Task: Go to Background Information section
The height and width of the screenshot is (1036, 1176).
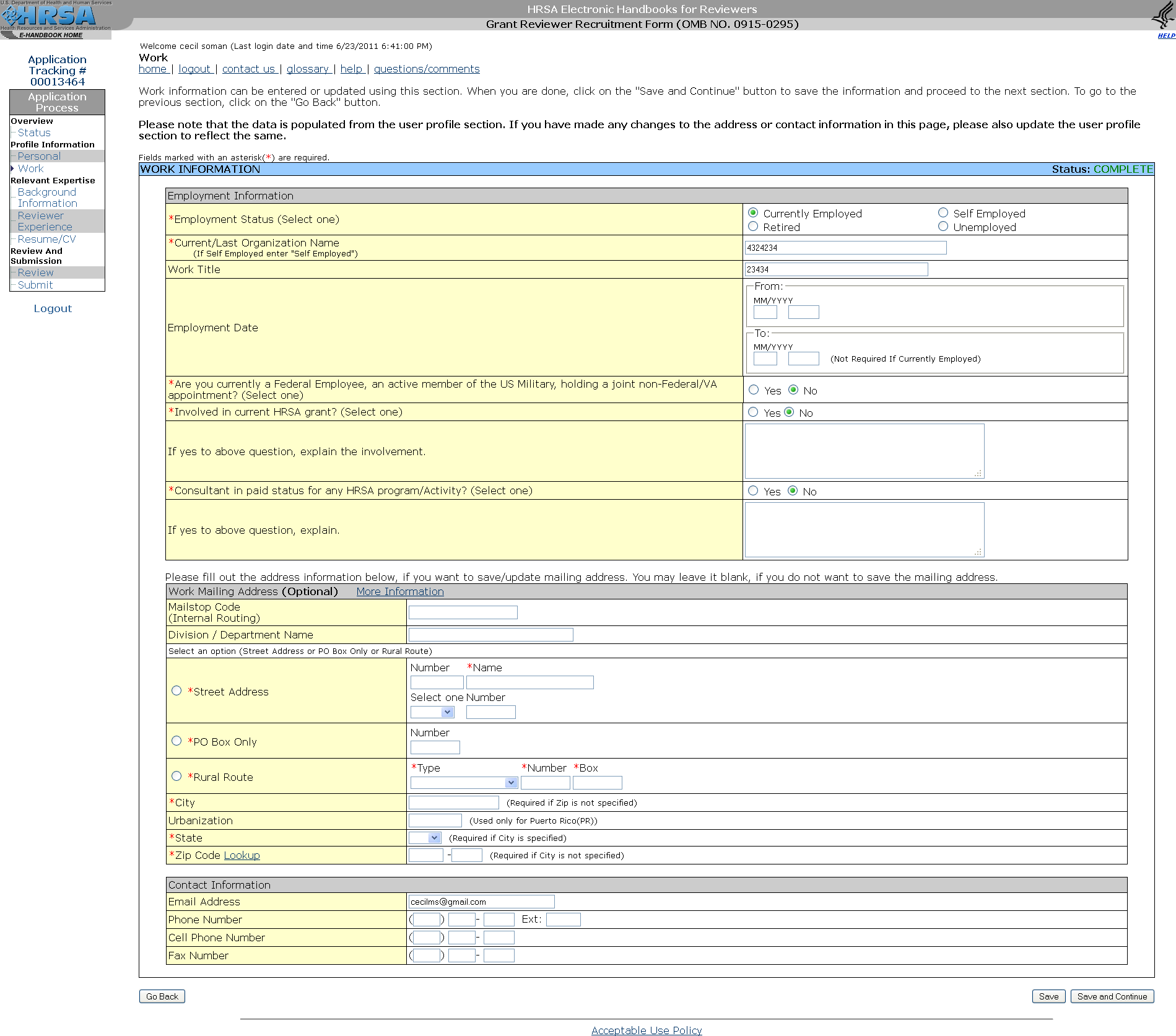Action: pyautogui.click(x=47, y=198)
